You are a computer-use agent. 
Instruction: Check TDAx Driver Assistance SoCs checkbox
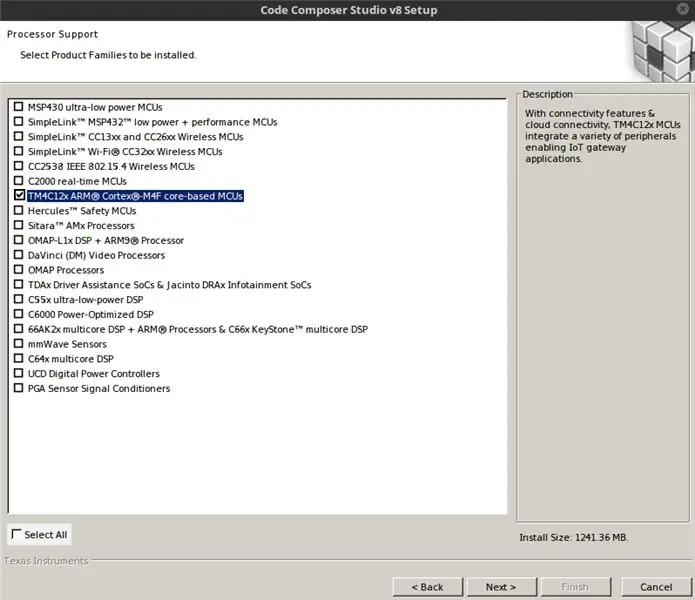tap(19, 284)
